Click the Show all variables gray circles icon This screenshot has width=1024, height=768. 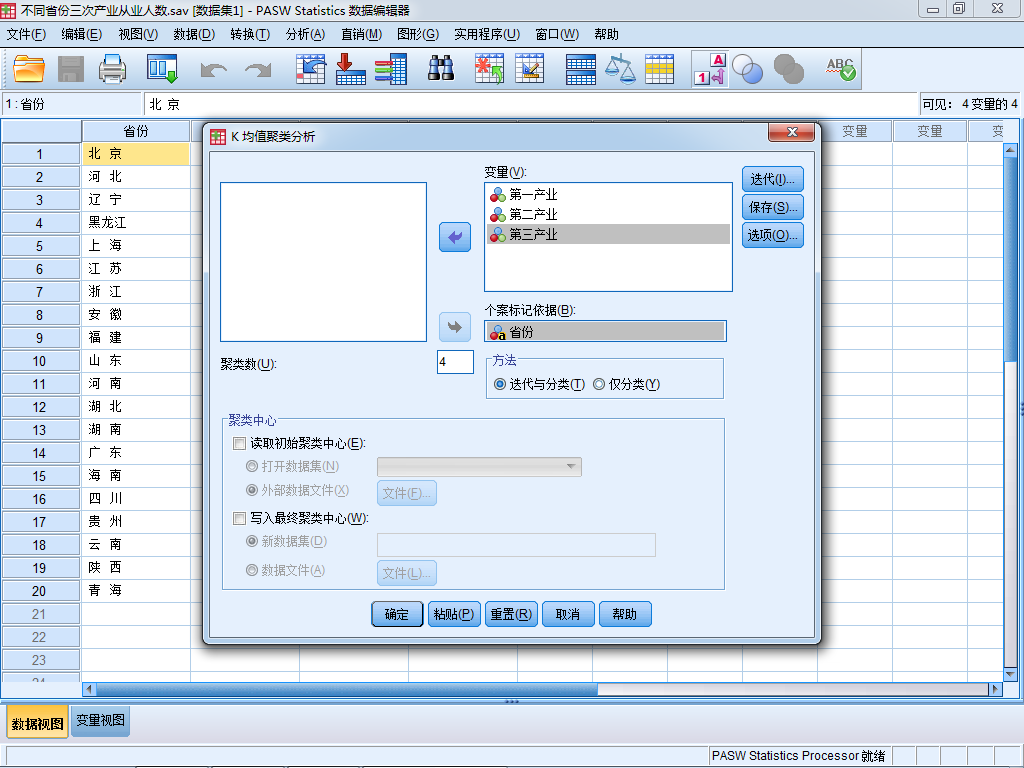788,69
